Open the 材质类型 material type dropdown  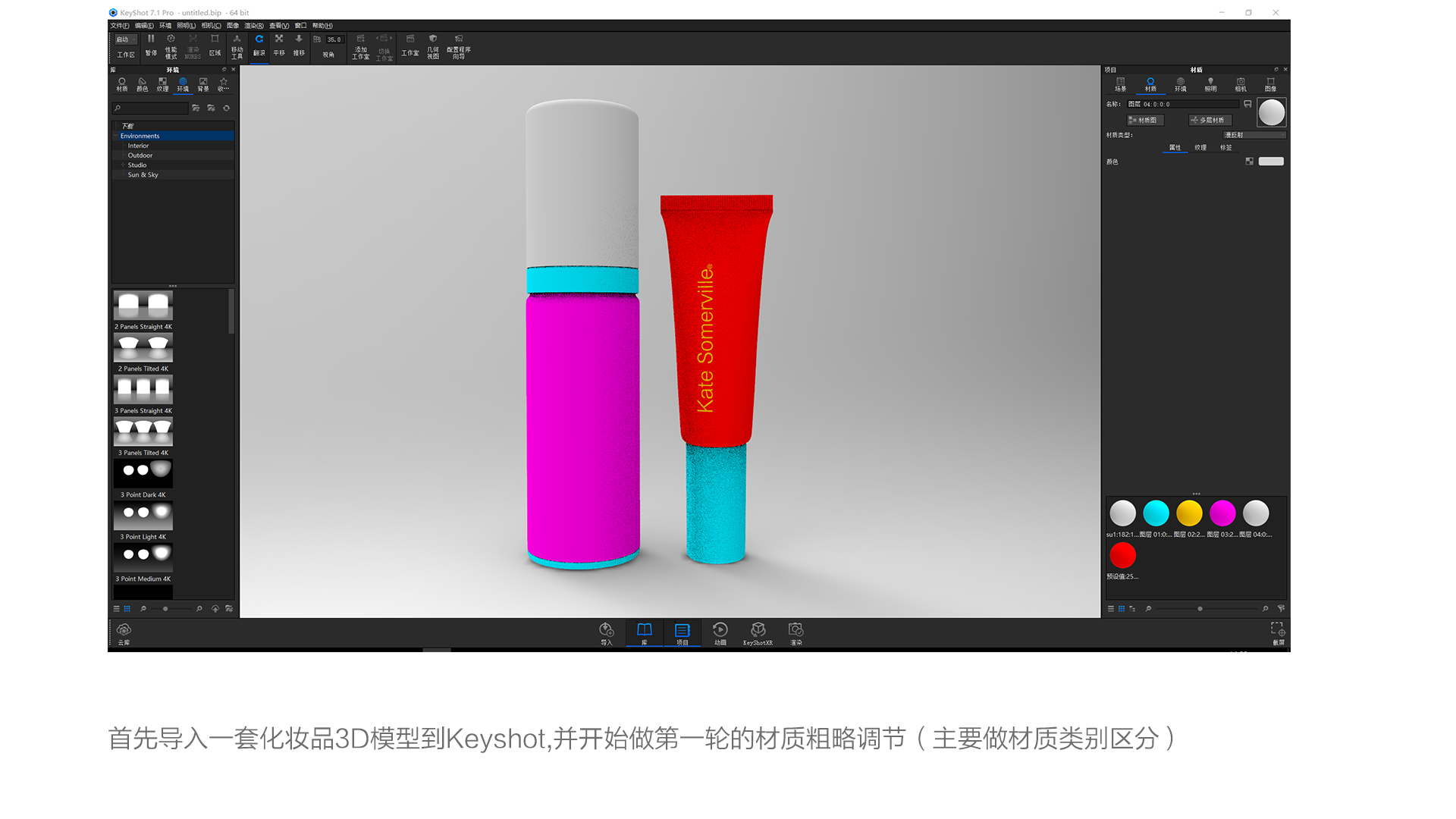click(x=1254, y=134)
